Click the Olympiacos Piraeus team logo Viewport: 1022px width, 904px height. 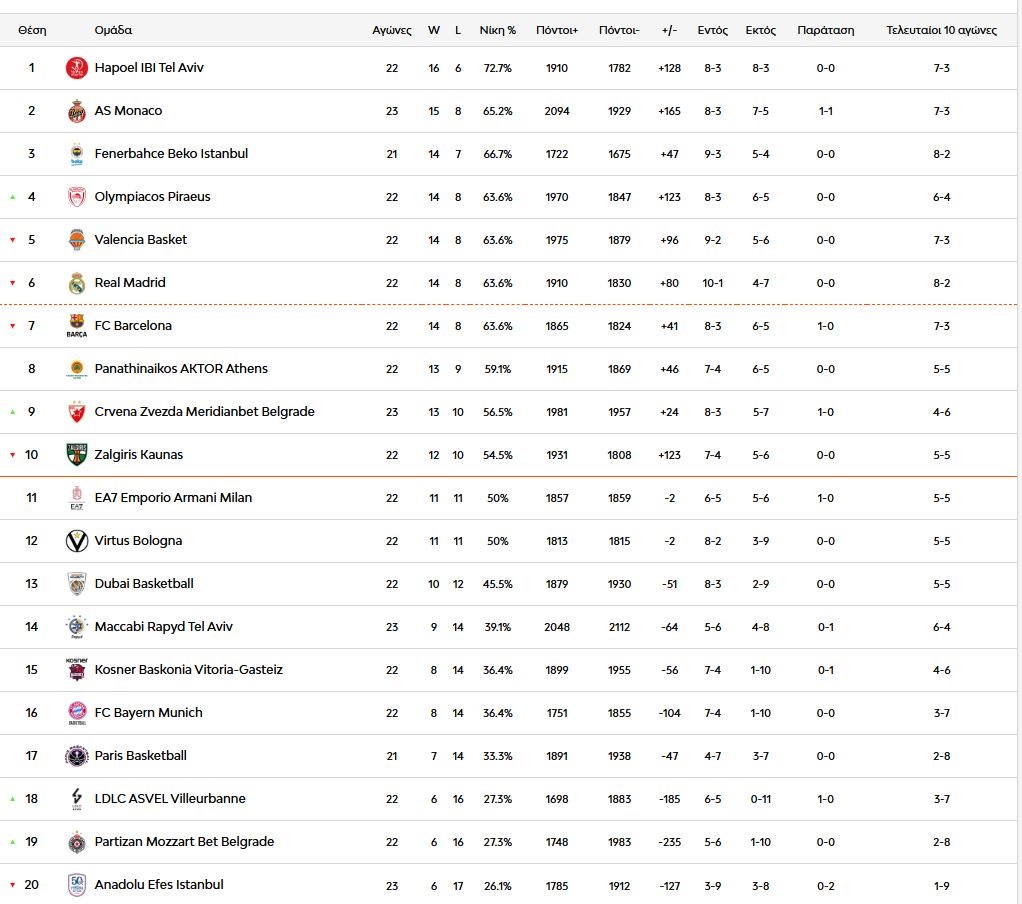(x=77, y=197)
